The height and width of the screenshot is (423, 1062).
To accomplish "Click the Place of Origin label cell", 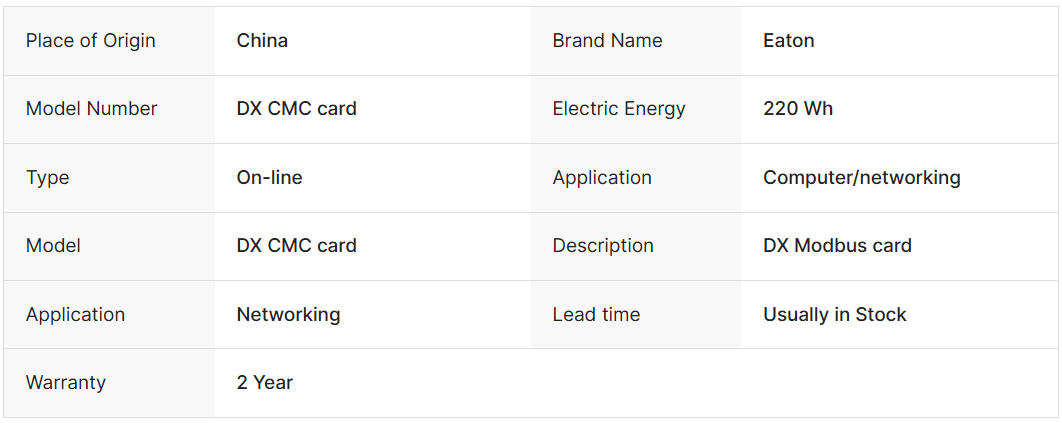I will (90, 41).
